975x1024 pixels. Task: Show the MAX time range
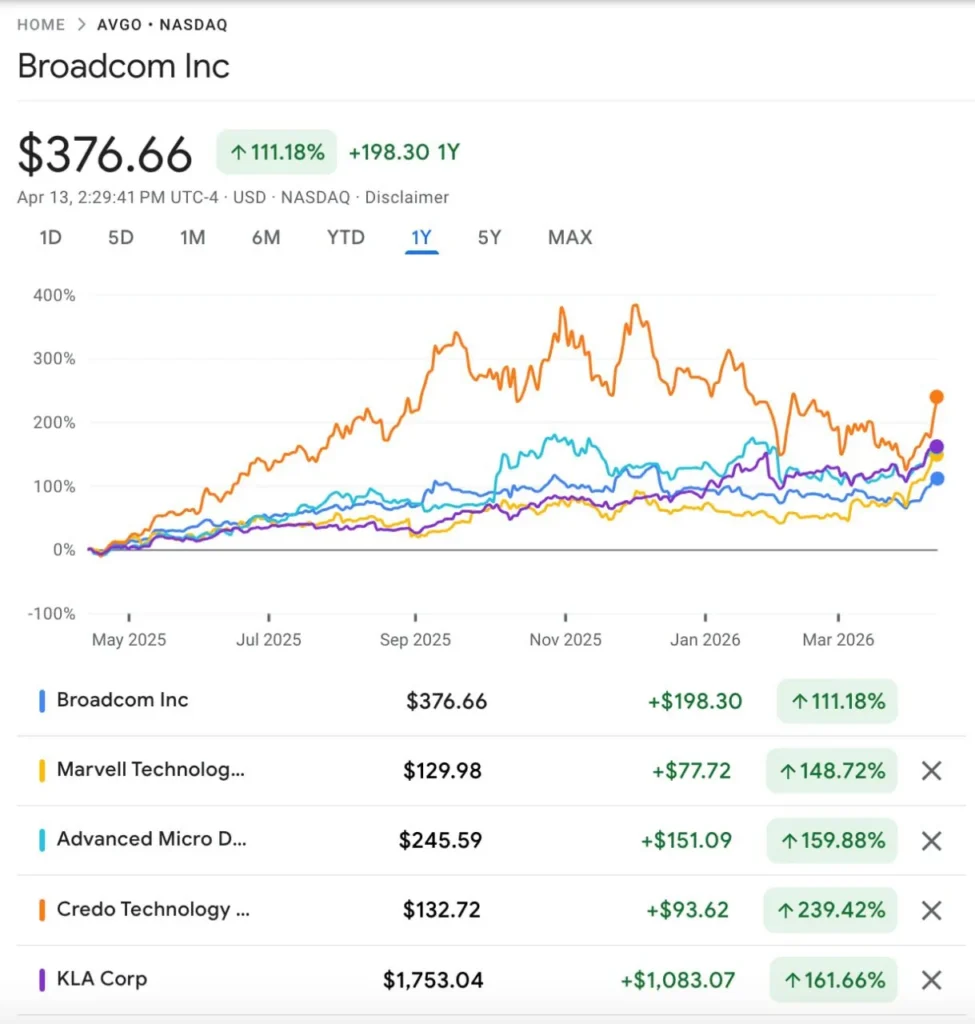coord(570,238)
